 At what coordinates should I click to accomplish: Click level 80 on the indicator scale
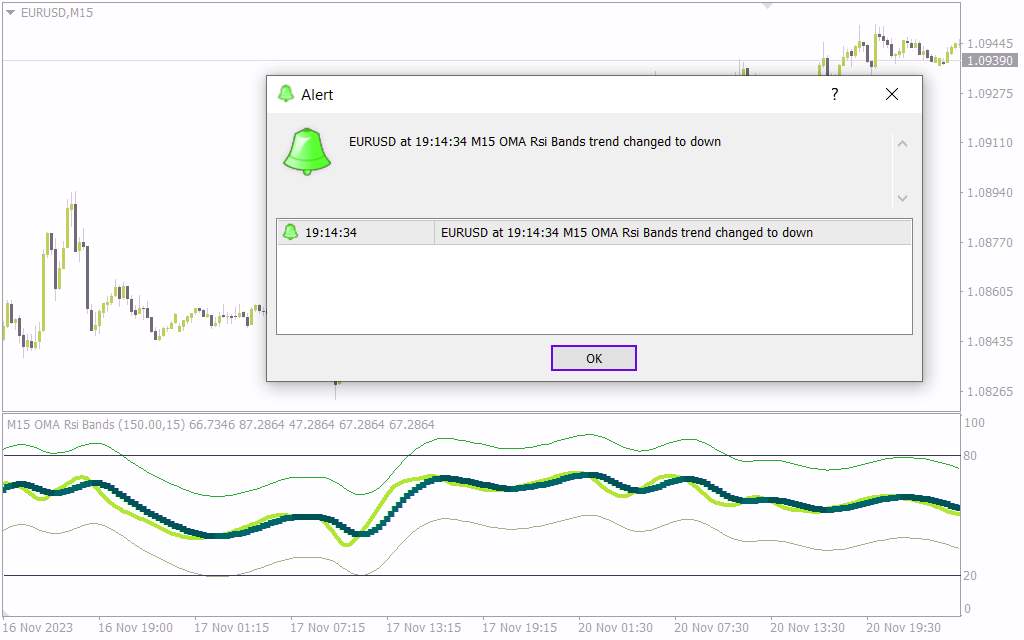969,456
